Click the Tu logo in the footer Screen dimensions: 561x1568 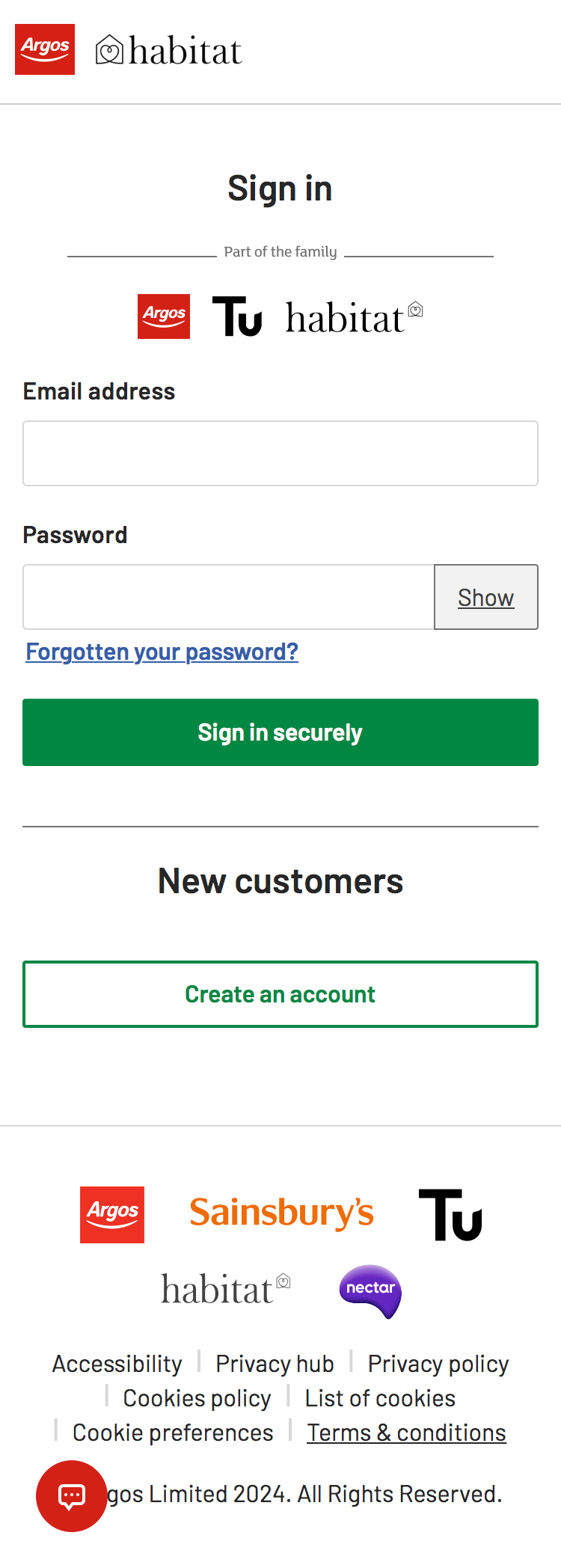click(x=450, y=1215)
